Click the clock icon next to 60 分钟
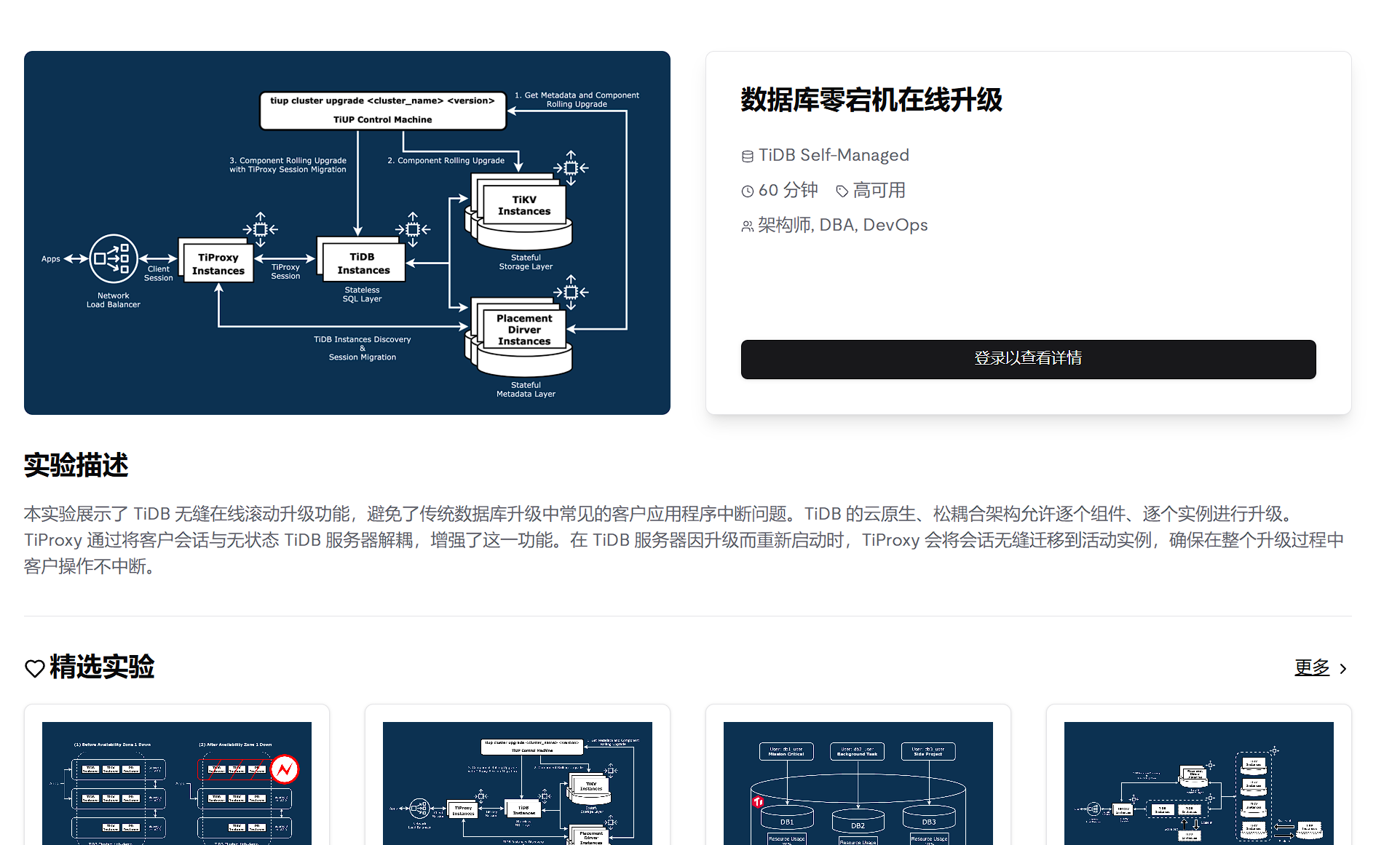 [747, 191]
